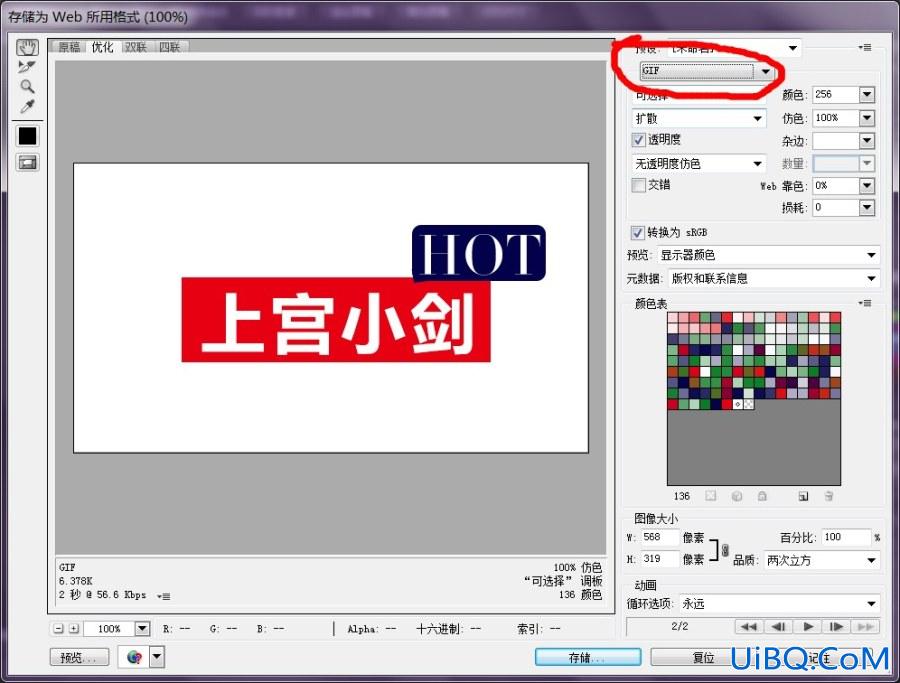The width and height of the screenshot is (900, 683).
Task: Toggle slices visibility icon
Action: click(x=27, y=162)
